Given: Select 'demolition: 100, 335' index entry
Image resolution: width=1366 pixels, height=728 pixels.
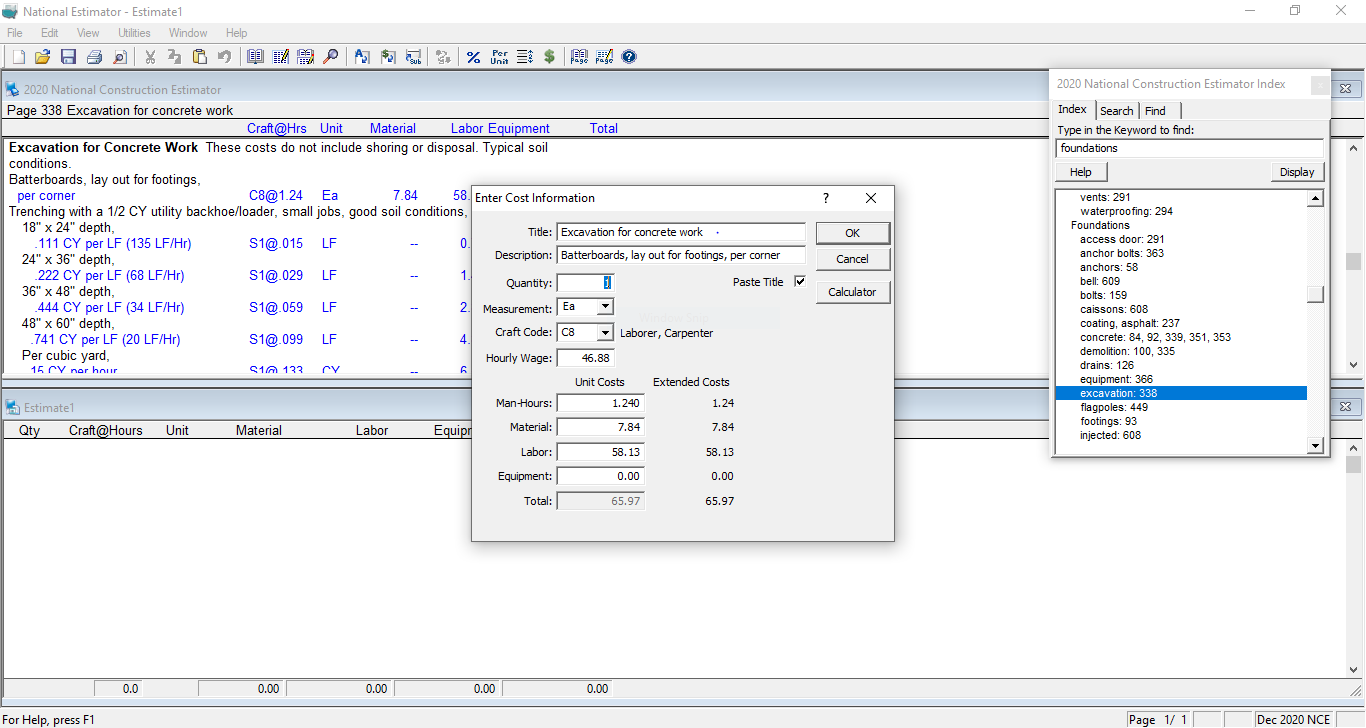Looking at the screenshot, I should (1127, 351).
